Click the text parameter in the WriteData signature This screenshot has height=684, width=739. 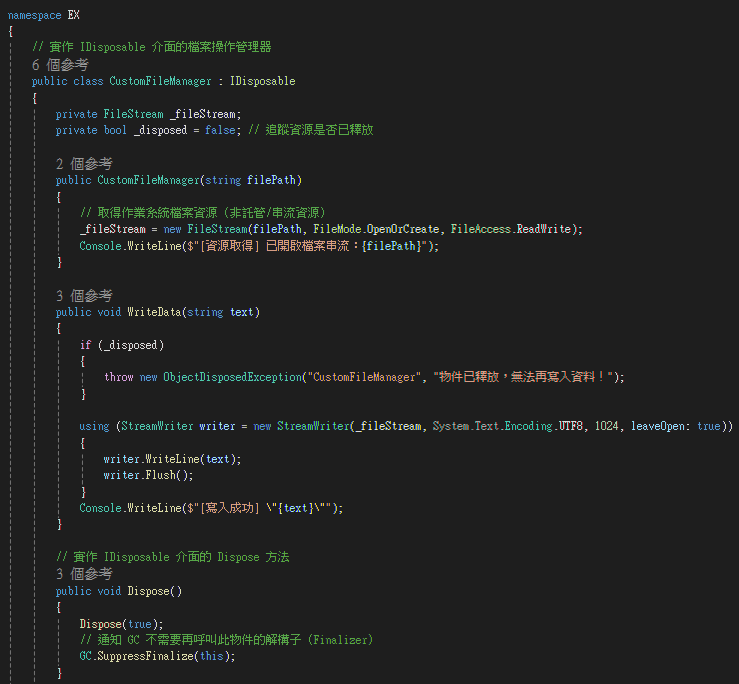point(242,312)
